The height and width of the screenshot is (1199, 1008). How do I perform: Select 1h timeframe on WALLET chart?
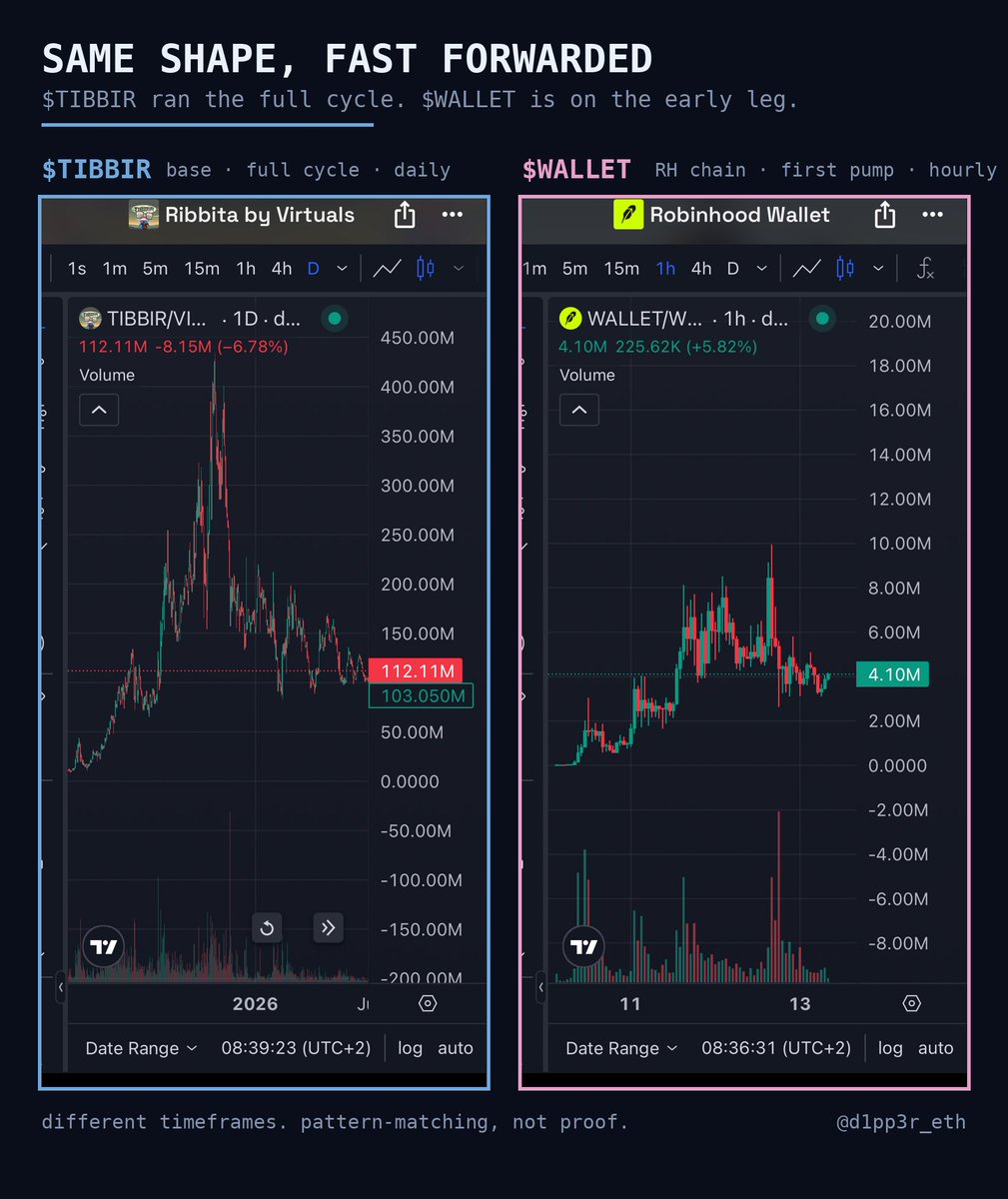665,268
